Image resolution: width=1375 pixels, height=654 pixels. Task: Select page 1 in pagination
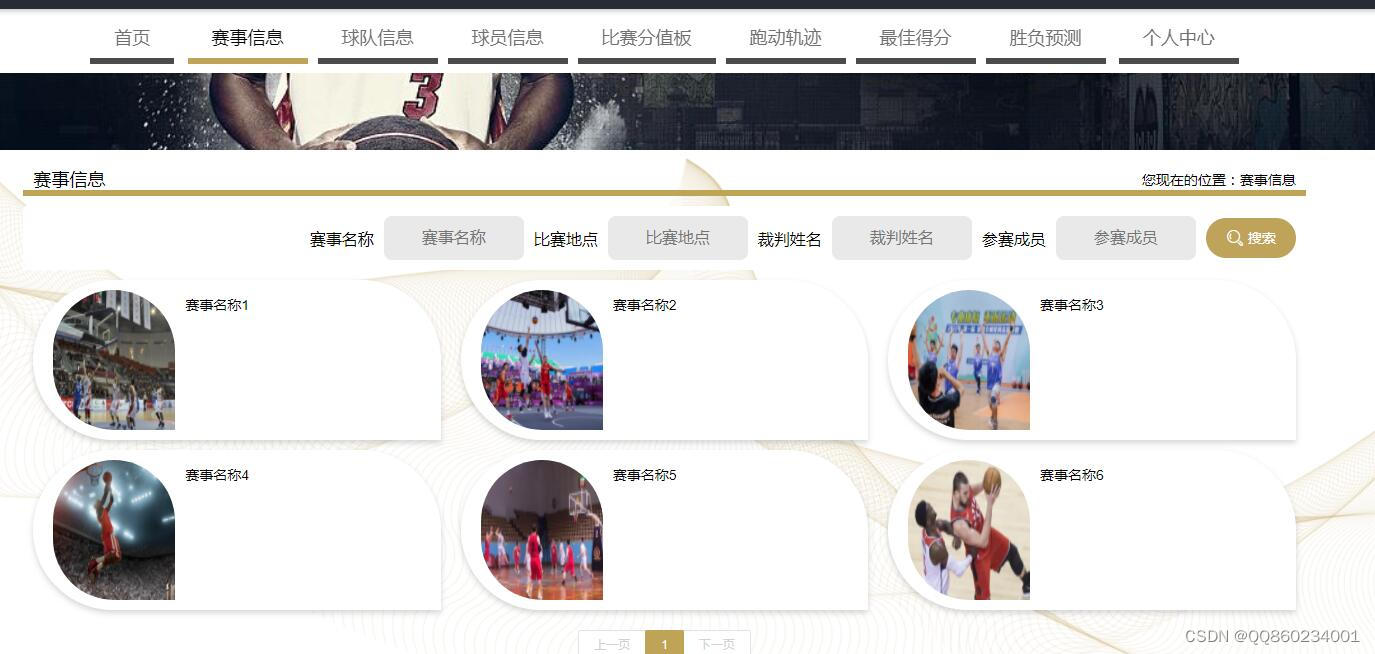[665, 644]
